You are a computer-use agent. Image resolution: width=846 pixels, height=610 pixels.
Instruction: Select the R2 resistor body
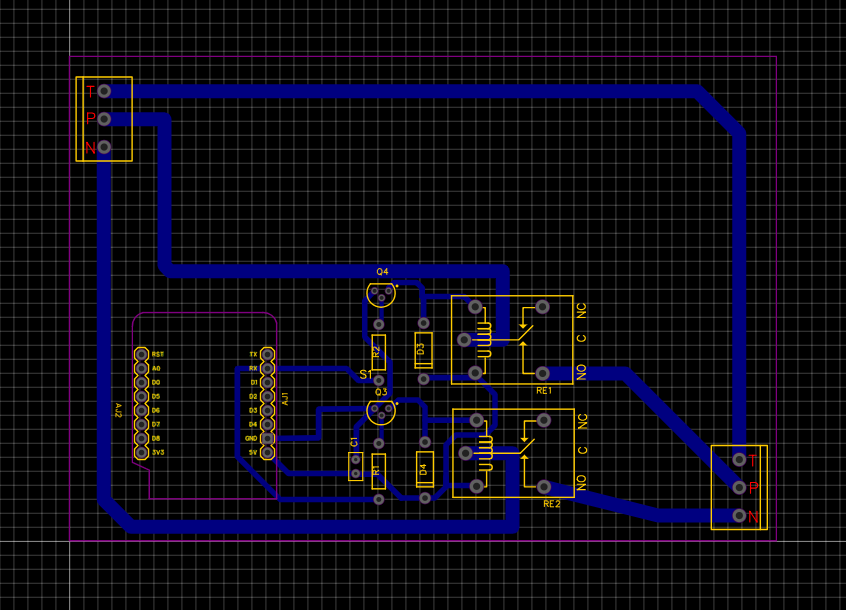[x=379, y=352]
